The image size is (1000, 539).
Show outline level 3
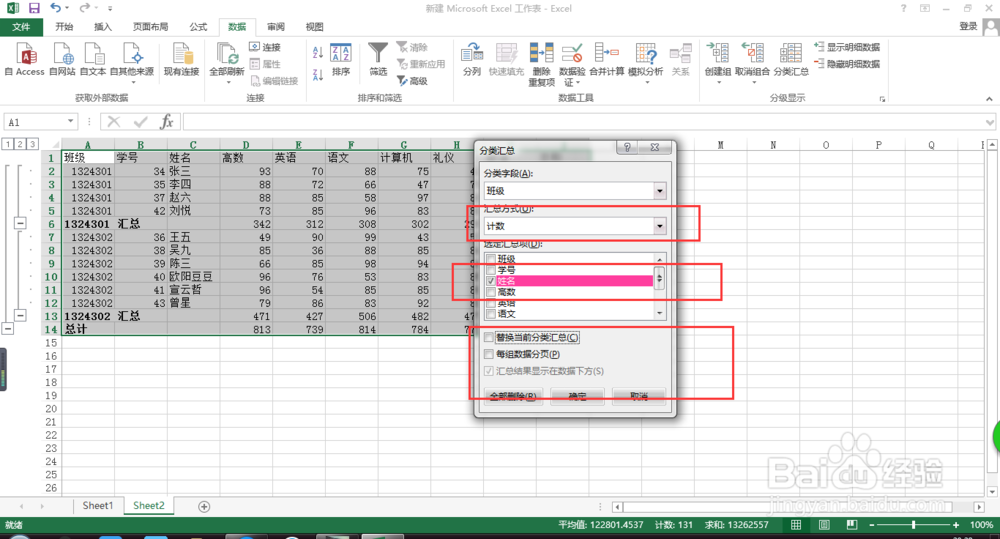click(33, 144)
